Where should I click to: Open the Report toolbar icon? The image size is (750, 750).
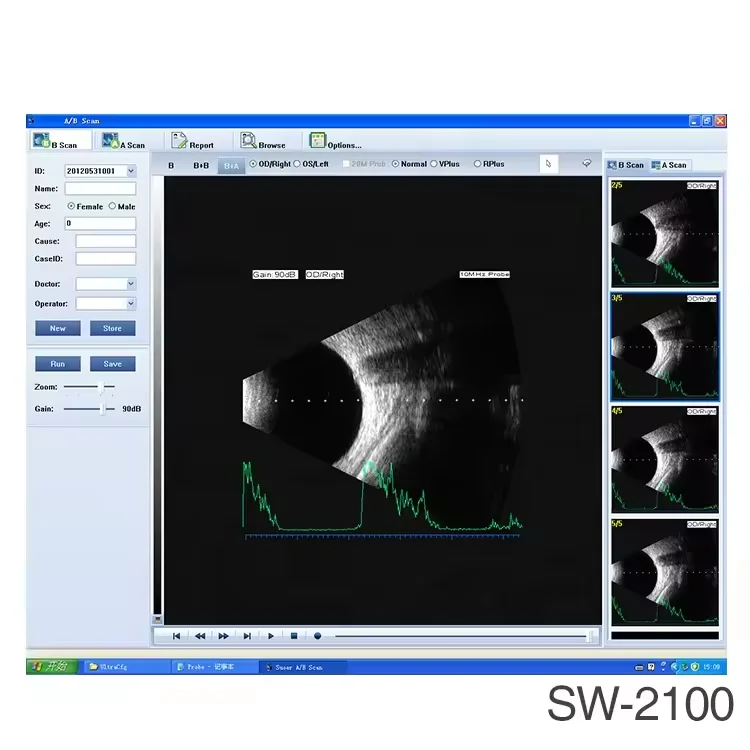click(180, 142)
